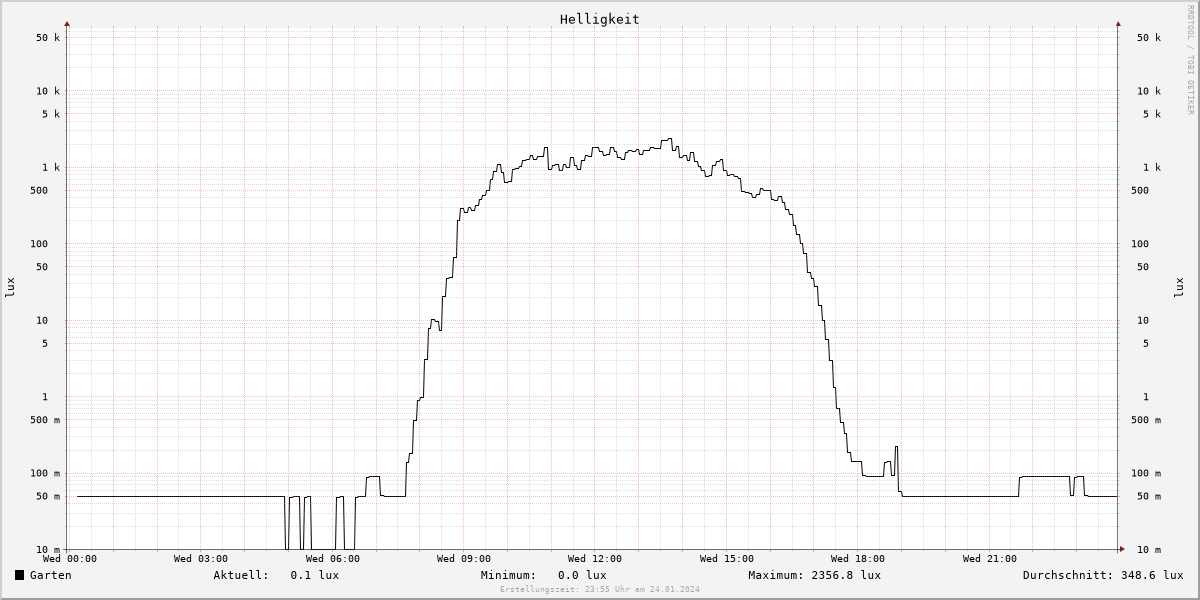Click the 'Aktuell:' label in the legend
This screenshot has height=600, width=1200.
click(x=241, y=575)
